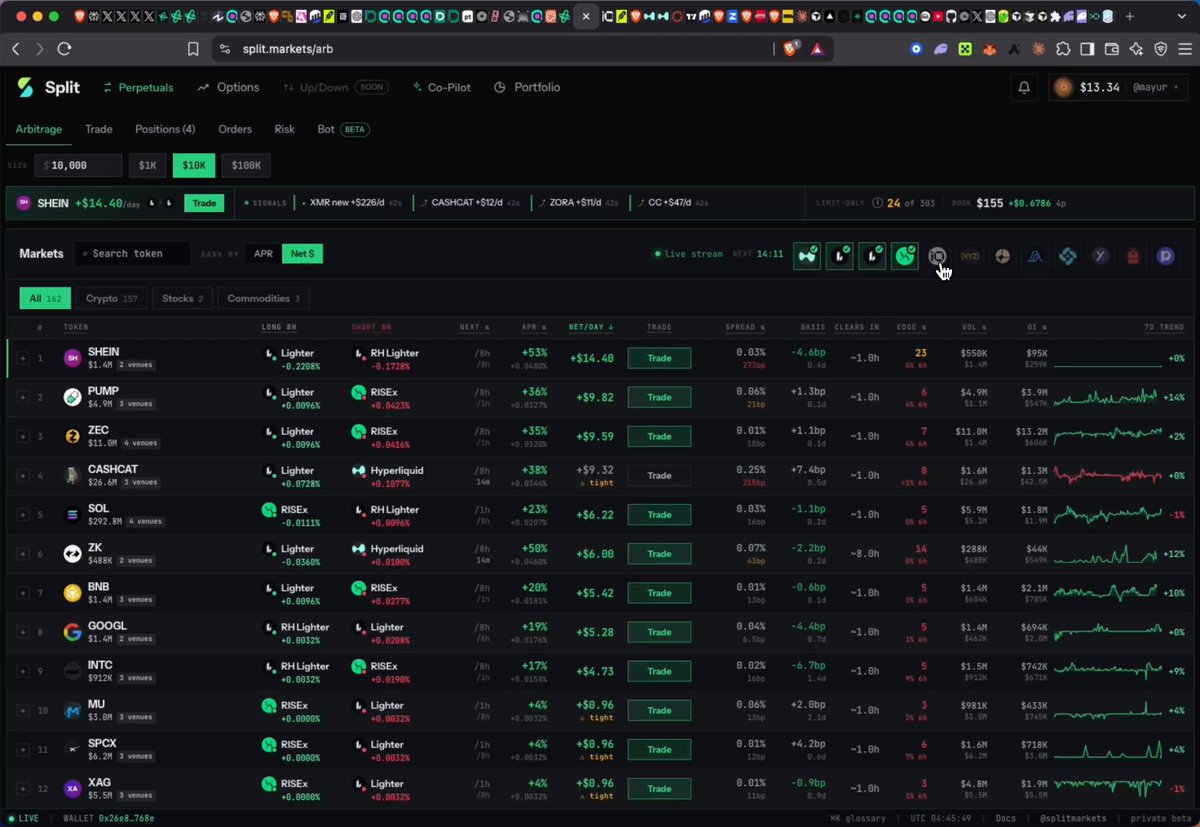Expand the CASHCAT row details

click(x=22, y=475)
